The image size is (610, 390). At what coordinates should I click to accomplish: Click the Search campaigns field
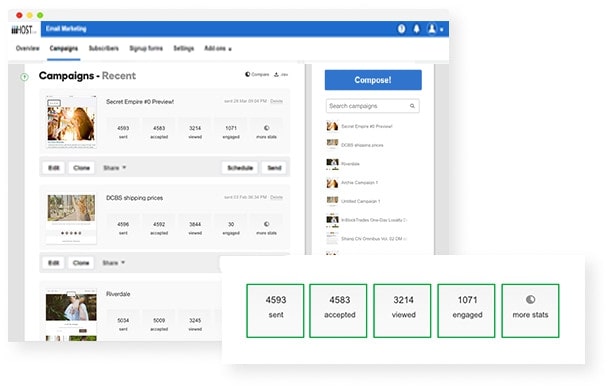pyautogui.click(x=373, y=106)
